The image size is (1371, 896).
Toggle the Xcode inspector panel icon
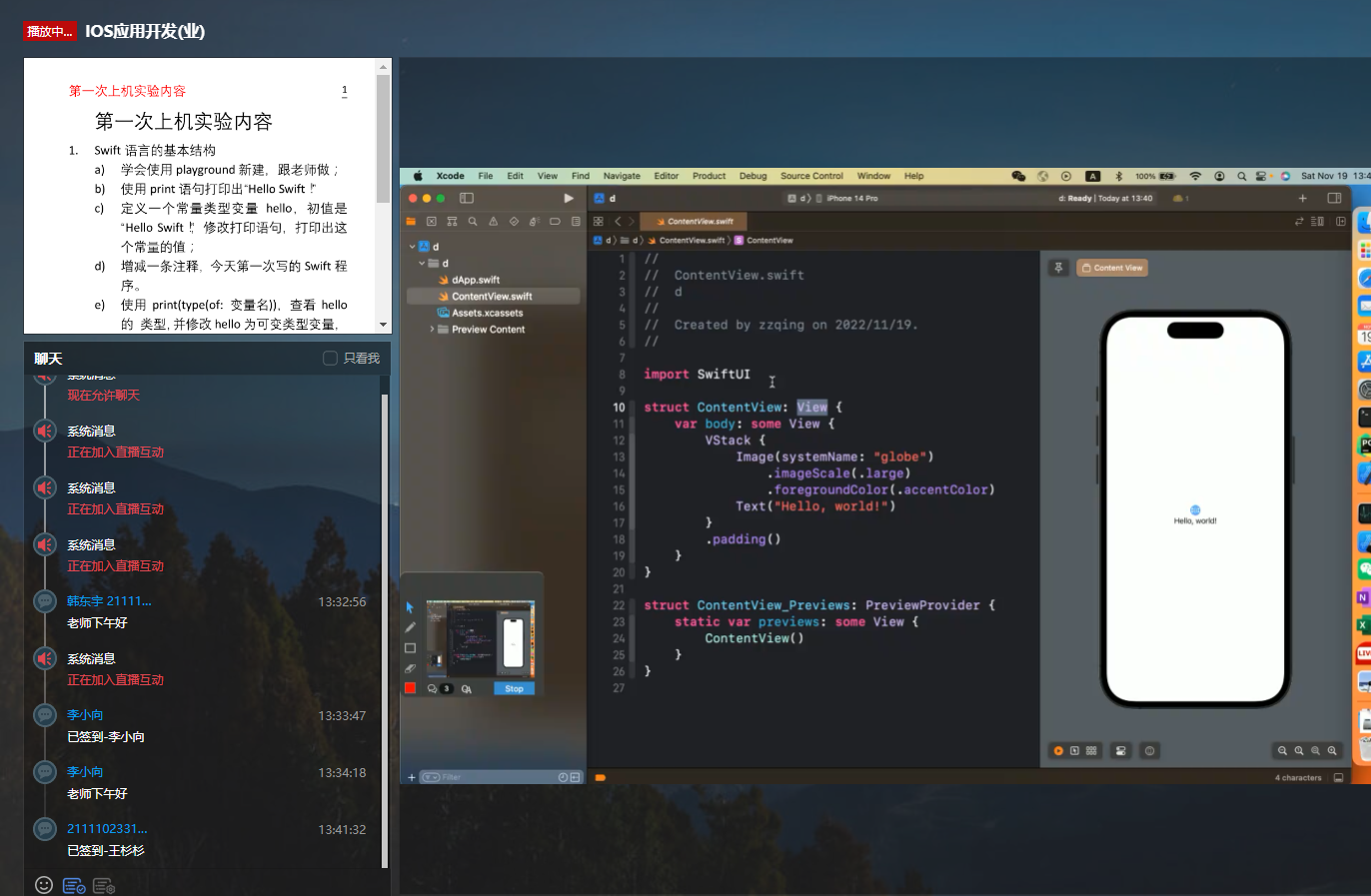[1334, 198]
